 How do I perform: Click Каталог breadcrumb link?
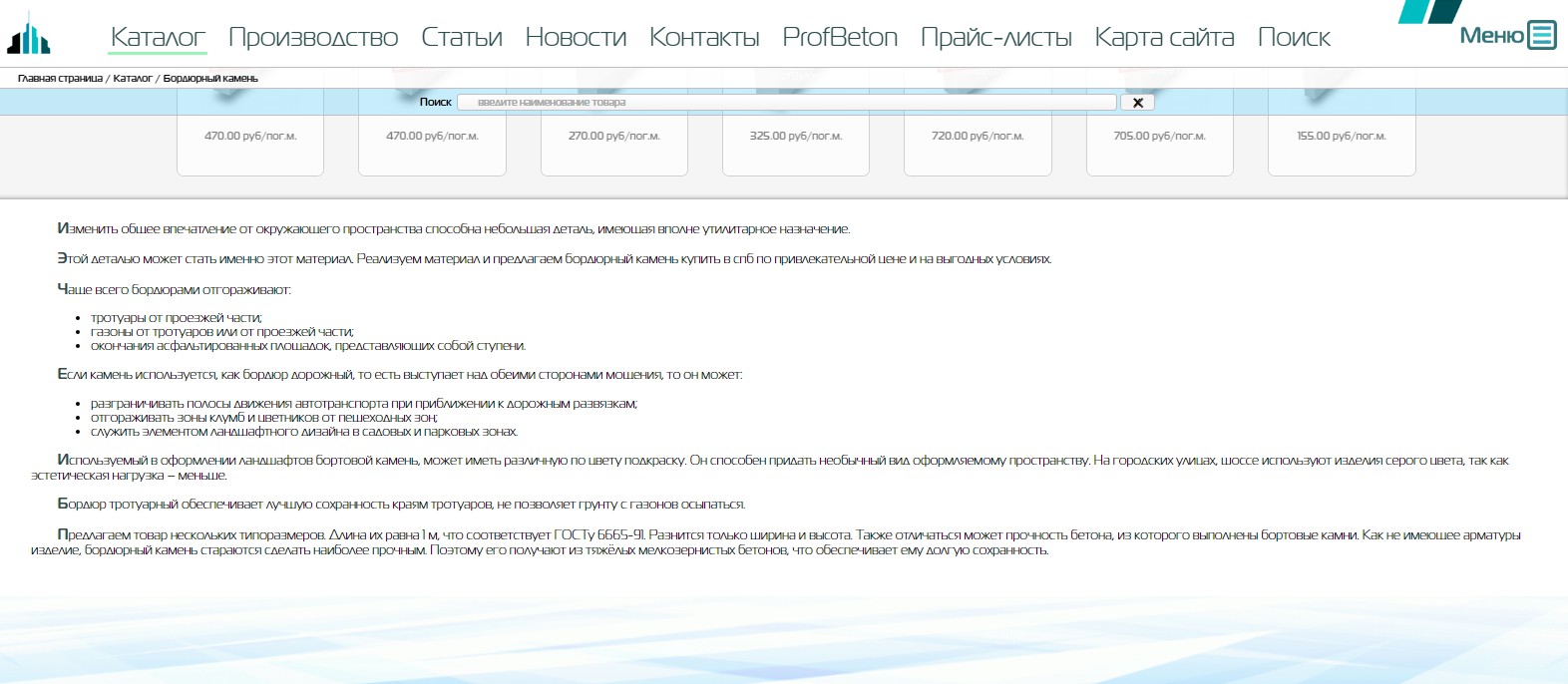(133, 78)
